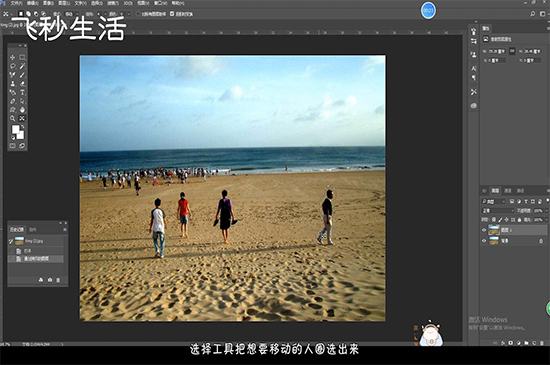Select the Lasso tool
Viewport: 550px width, 365px height.
[x=13, y=66]
